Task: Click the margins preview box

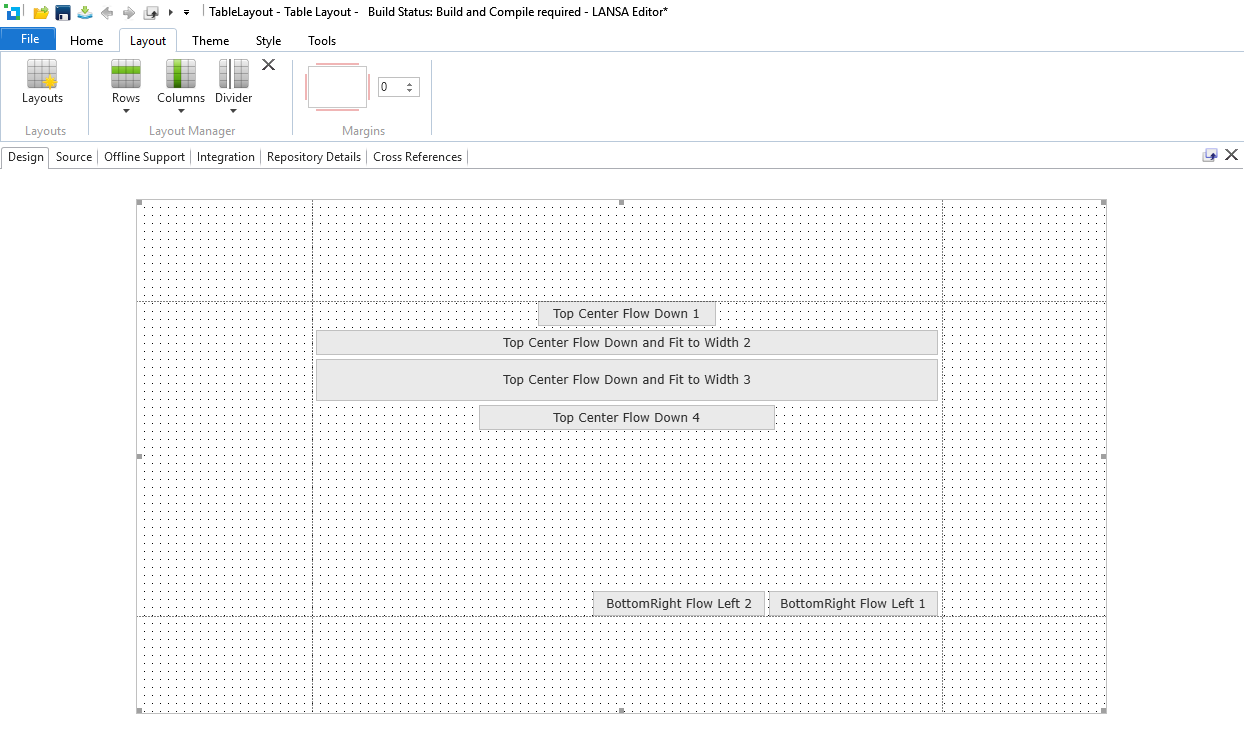Action: coord(337,87)
